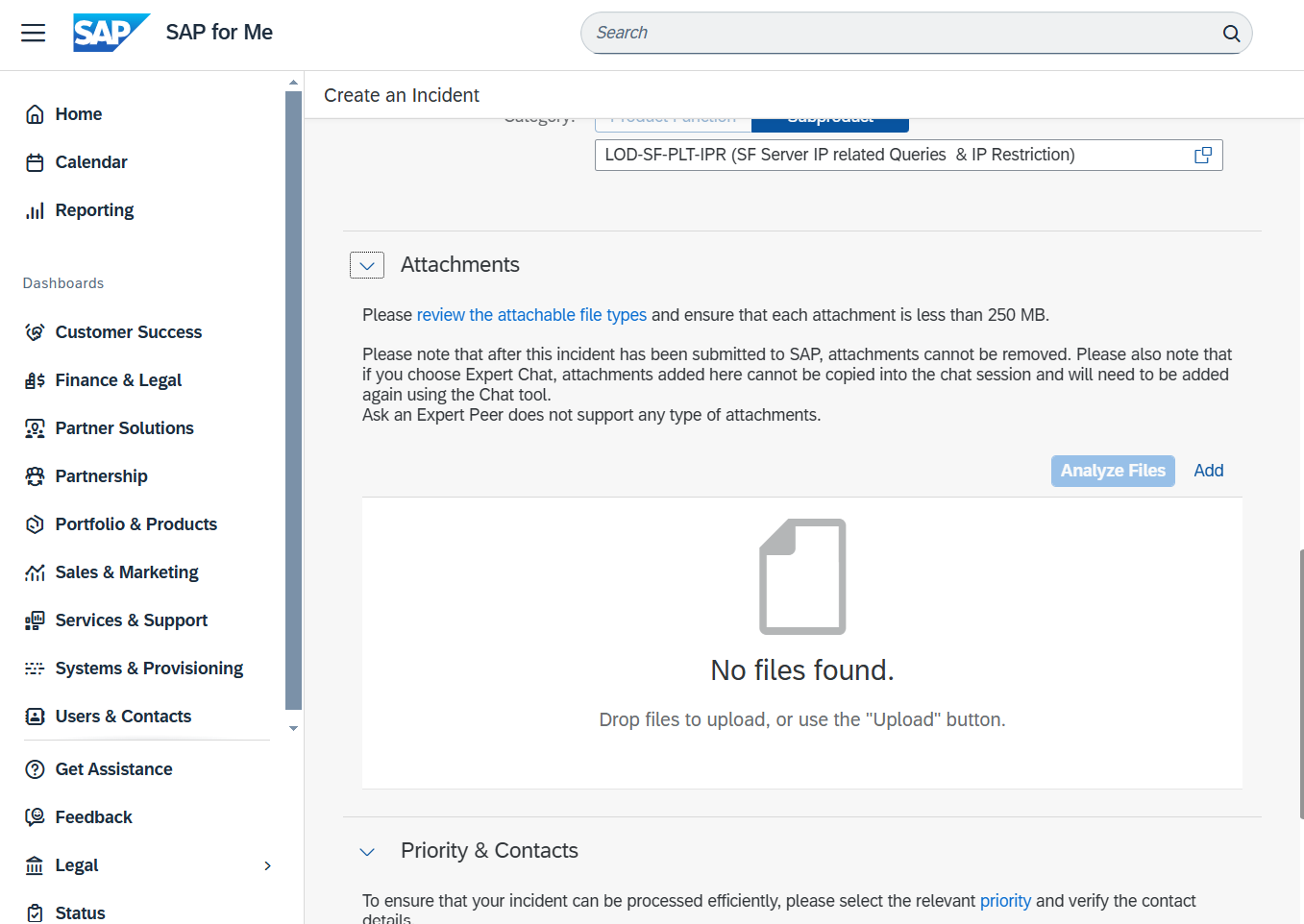Open value help icon in category field
Screen dimensions: 1304x924
pos(1202,155)
